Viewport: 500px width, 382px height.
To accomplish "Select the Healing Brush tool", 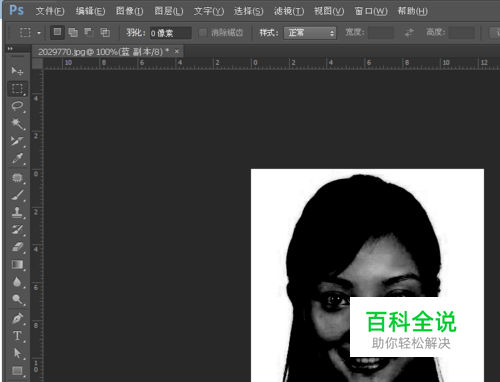I will pos(17,178).
